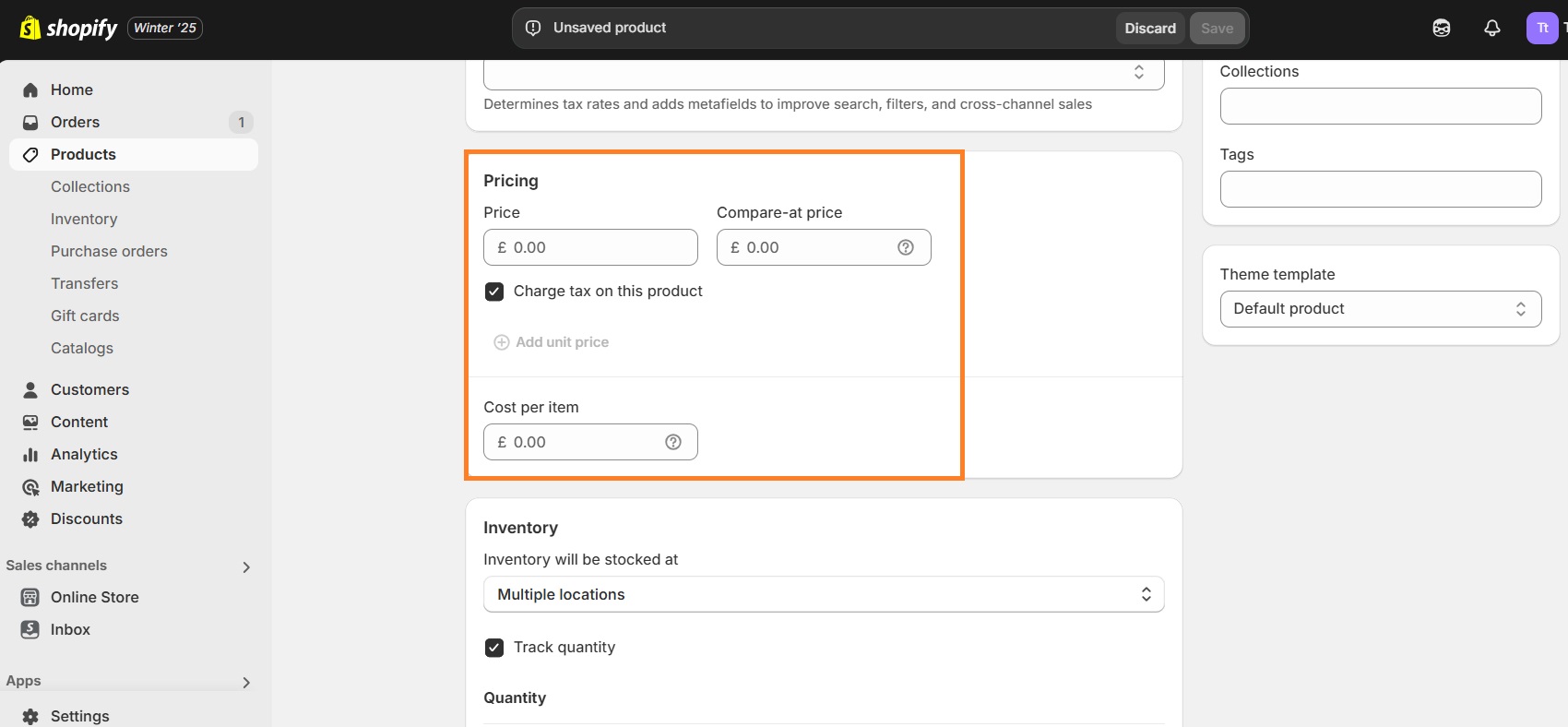Image resolution: width=1568 pixels, height=727 pixels.
Task: Open Inventory under Products
Action: pyautogui.click(x=84, y=219)
